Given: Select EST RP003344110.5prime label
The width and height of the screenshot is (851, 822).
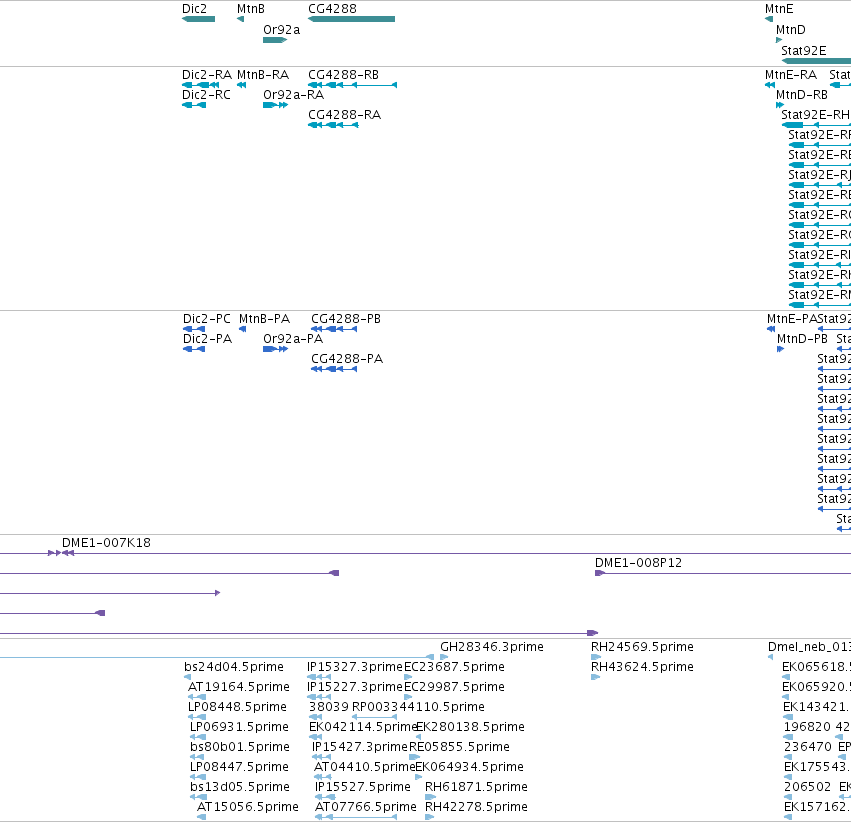Looking at the screenshot, I should (x=418, y=707).
